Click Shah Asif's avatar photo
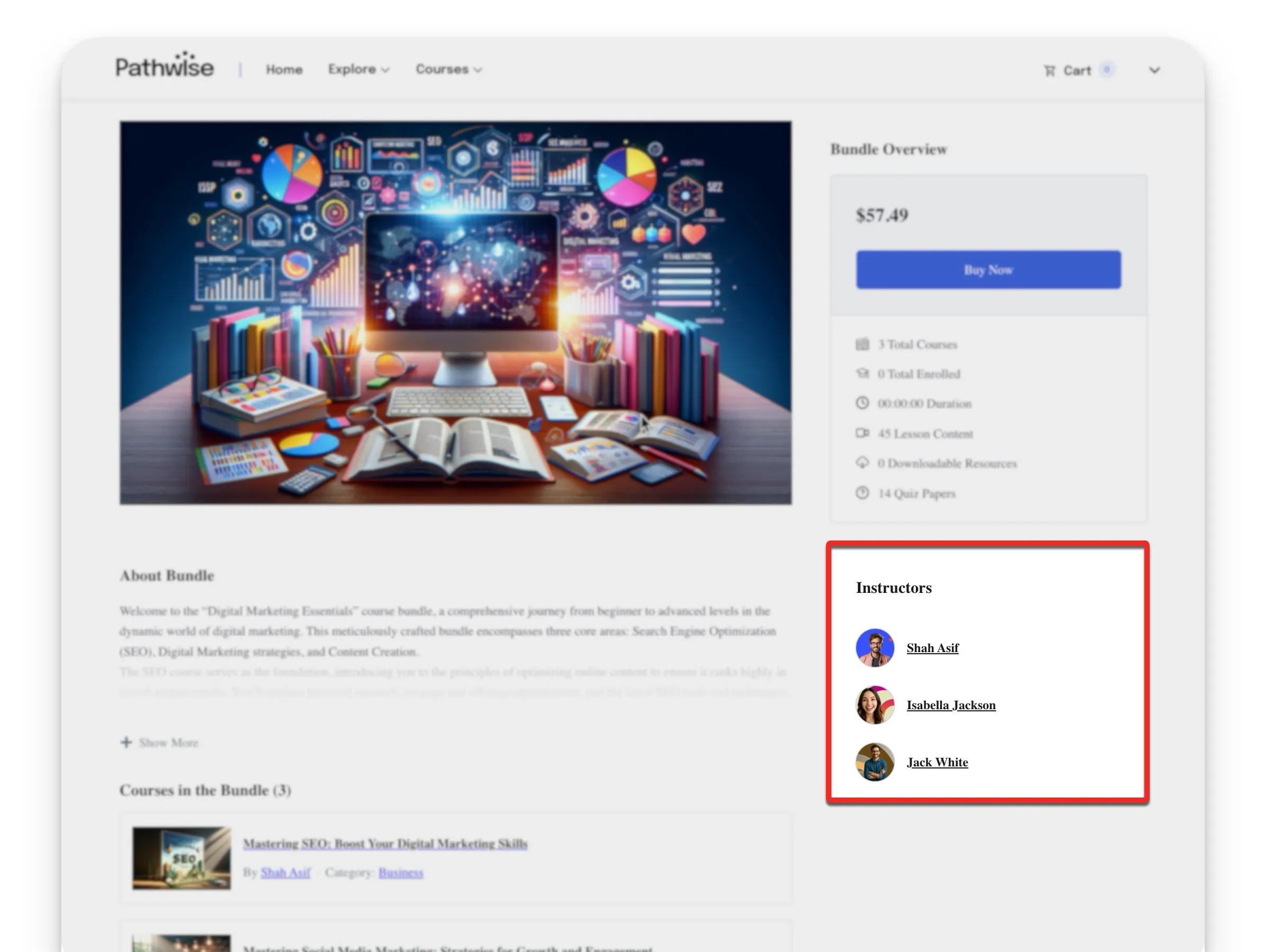This screenshot has height=952, width=1266. [x=875, y=648]
